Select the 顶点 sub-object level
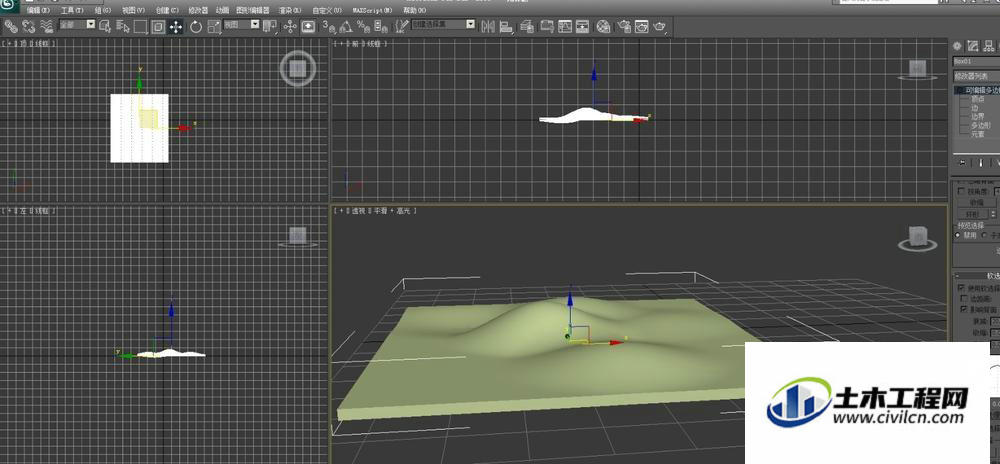This screenshot has width=1000, height=464. (978, 99)
